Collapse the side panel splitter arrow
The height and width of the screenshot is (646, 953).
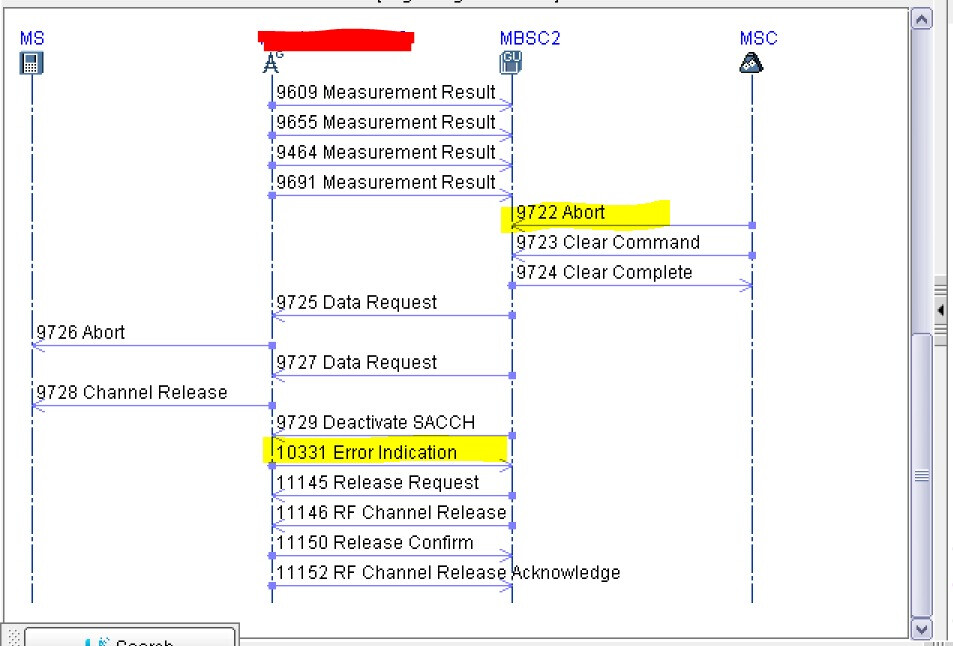[x=941, y=310]
